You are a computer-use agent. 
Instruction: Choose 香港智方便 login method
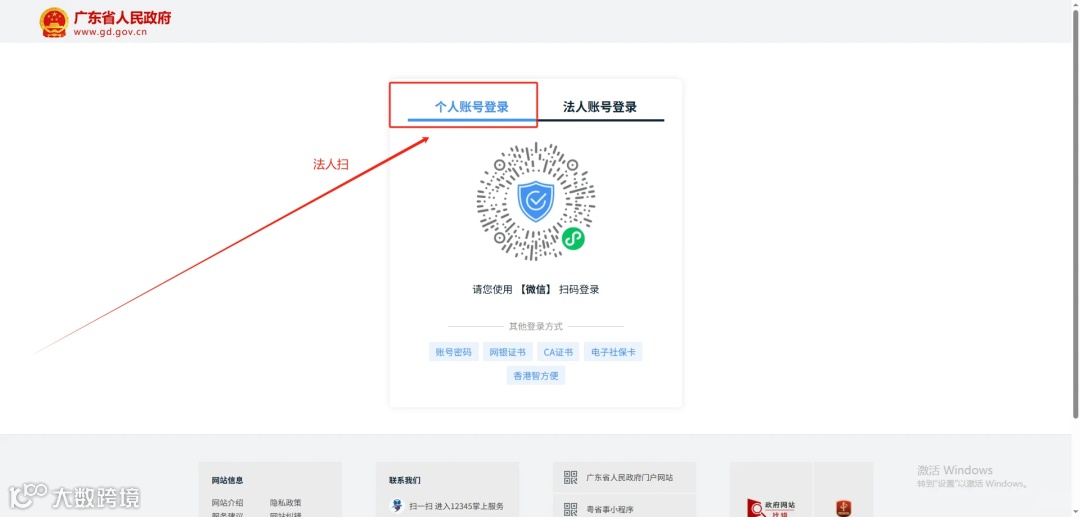pyautogui.click(x=536, y=375)
